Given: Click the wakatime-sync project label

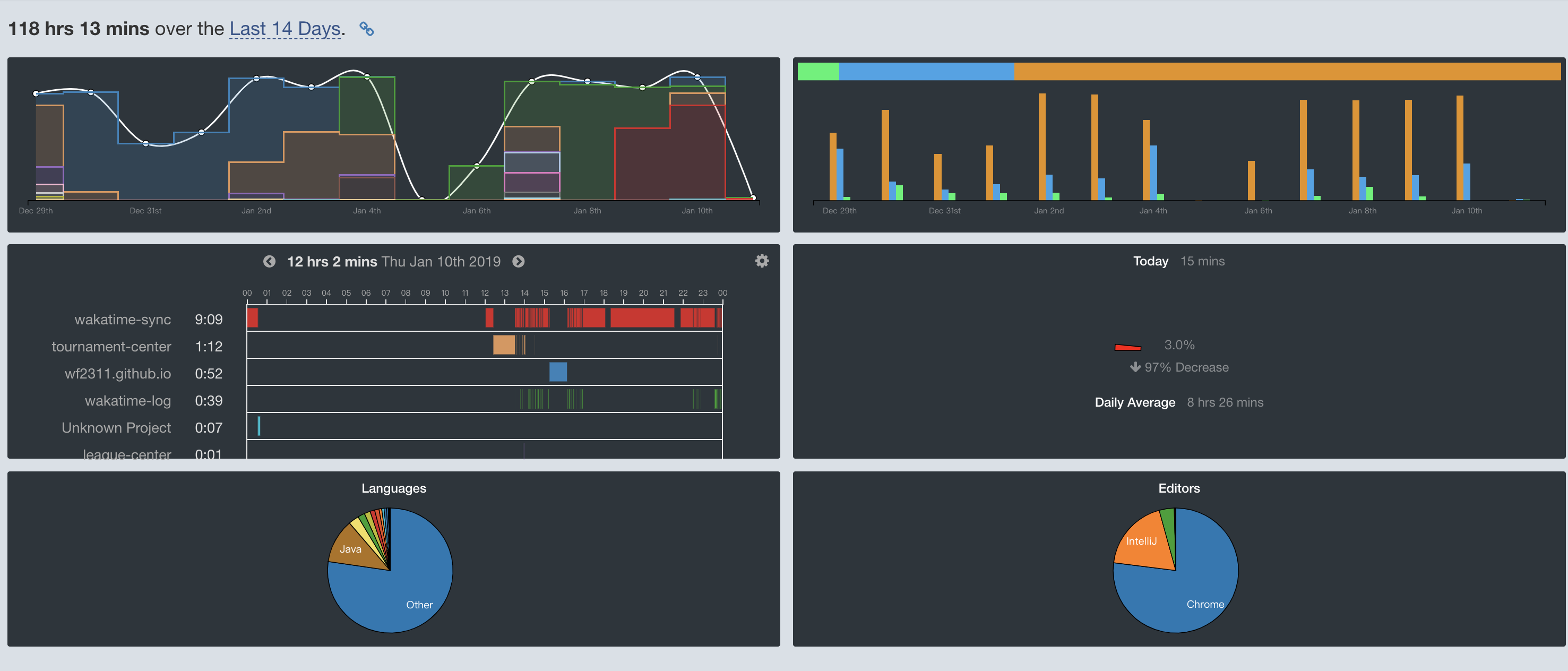Looking at the screenshot, I should pos(122,320).
